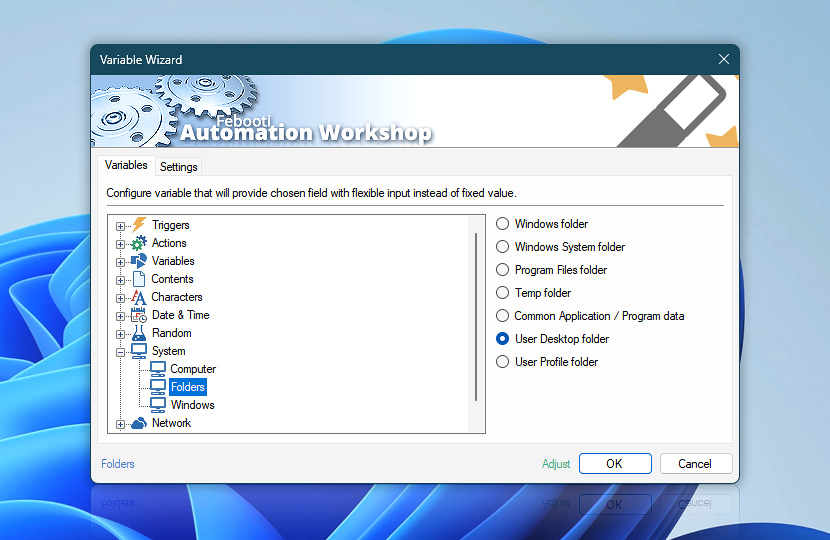Viewport: 830px width, 540px height.
Task: Expand the Actions tree node
Action: [x=120, y=245]
